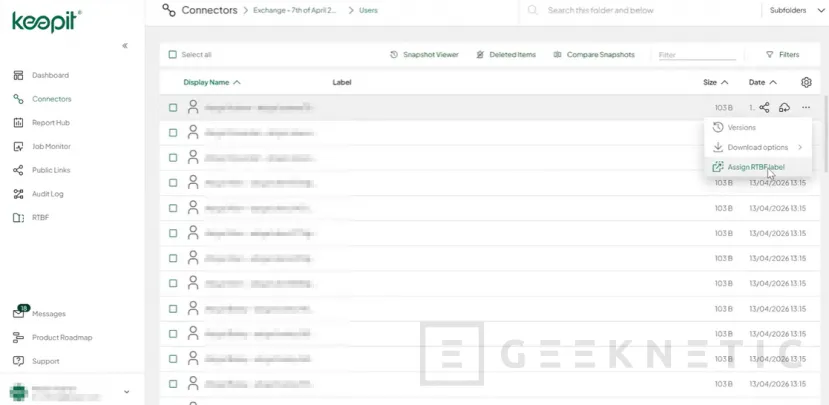Open the Dashboard page from the sidebar
The height and width of the screenshot is (405, 829).
42,75
